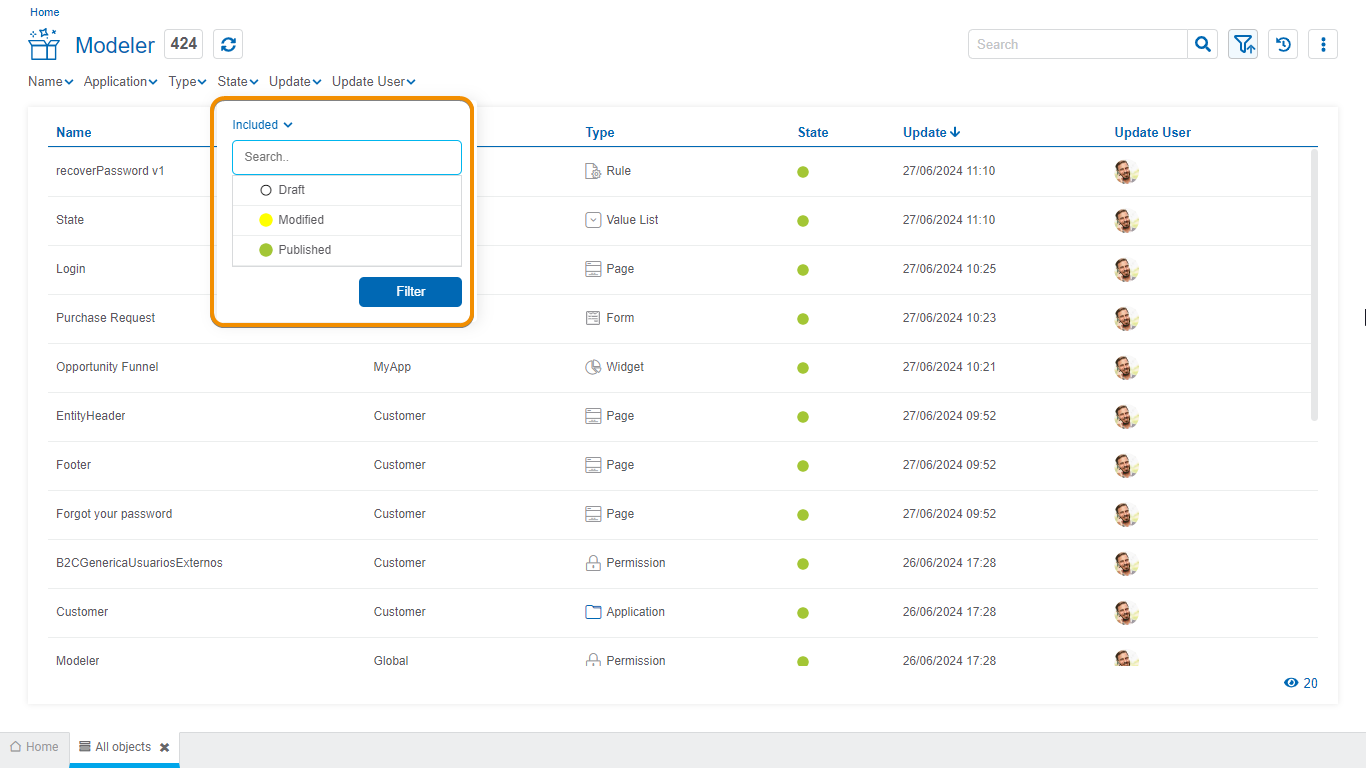
Task: Switch to the All objects tab
Action: [115, 747]
